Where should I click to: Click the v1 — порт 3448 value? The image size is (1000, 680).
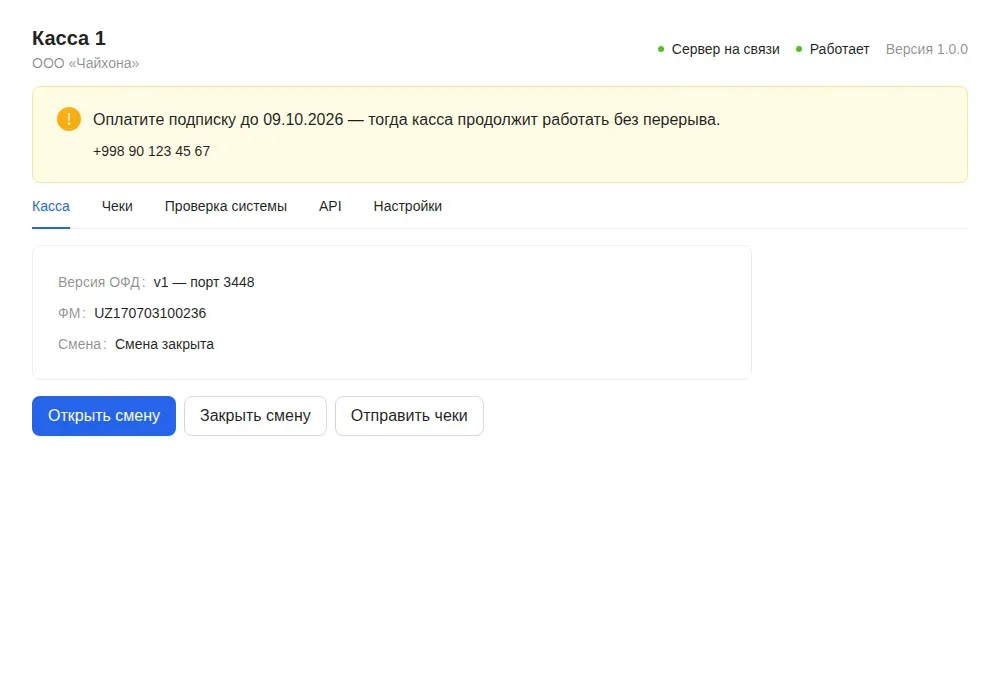(204, 283)
